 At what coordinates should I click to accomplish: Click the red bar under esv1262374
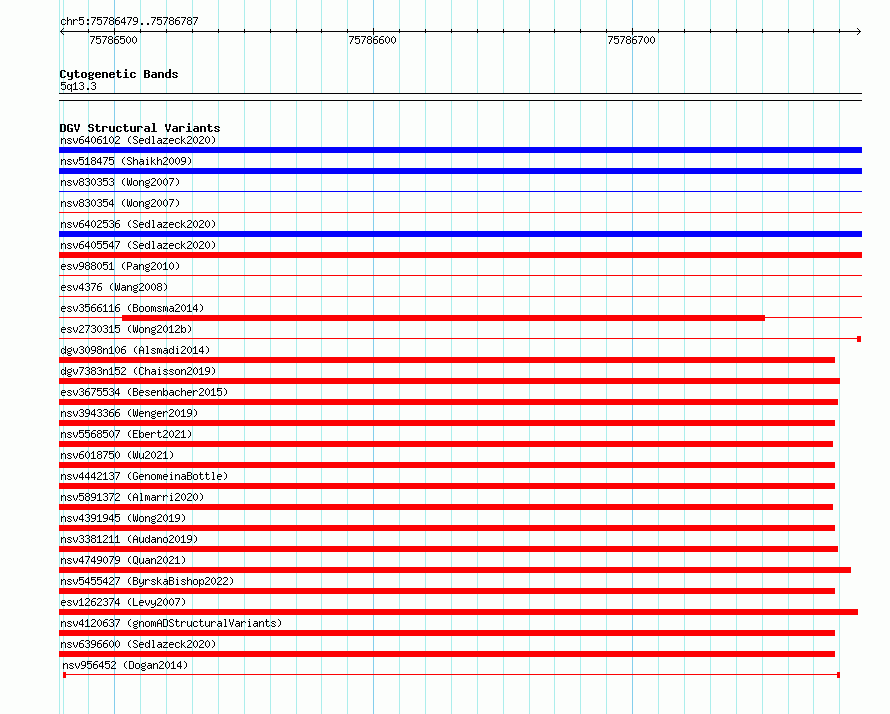click(458, 612)
